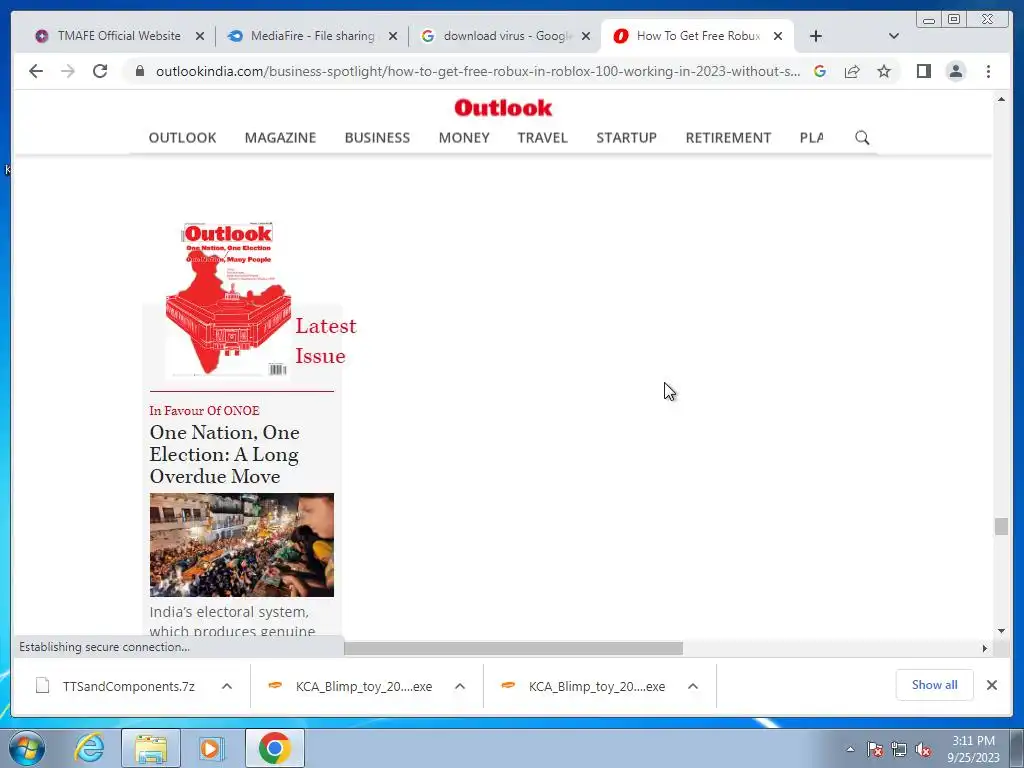Switch to TMAFE Official Website tab

pos(119,36)
